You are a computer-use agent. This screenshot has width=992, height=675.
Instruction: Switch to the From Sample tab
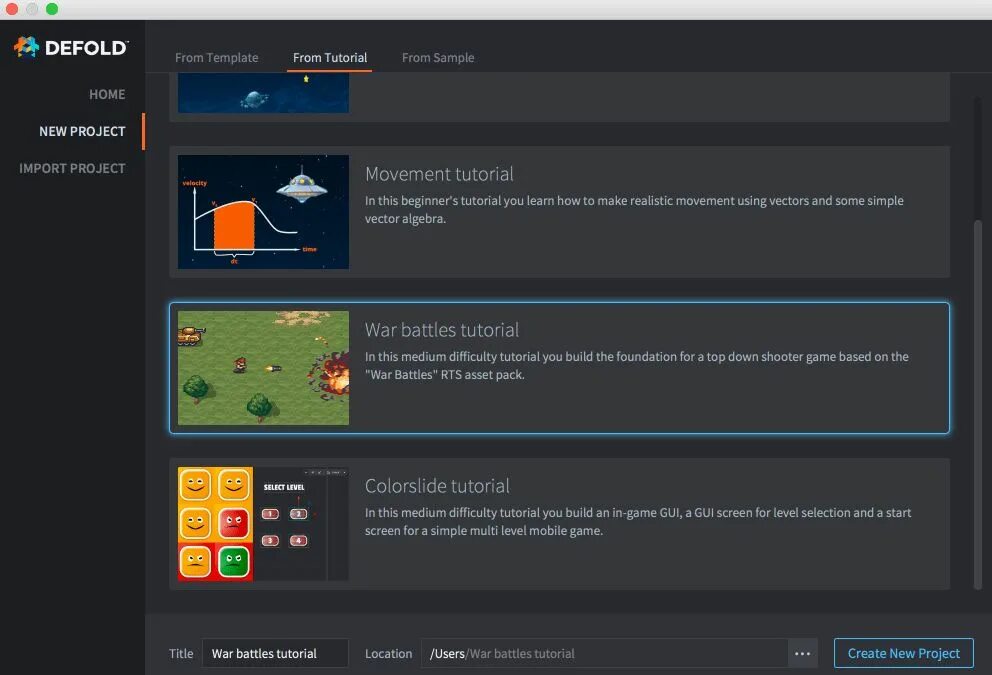pos(438,58)
